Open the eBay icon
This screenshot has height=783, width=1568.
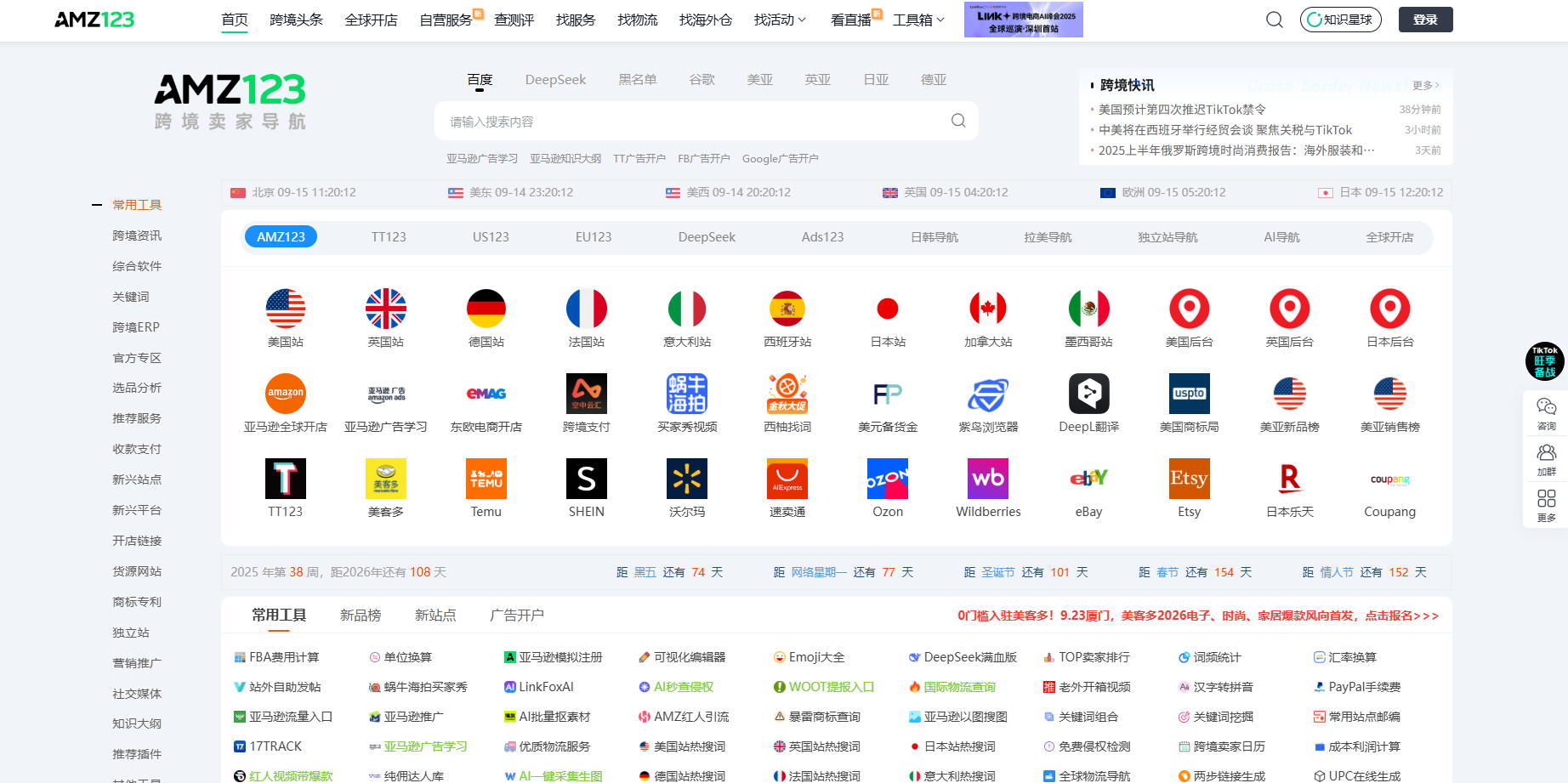(1088, 479)
